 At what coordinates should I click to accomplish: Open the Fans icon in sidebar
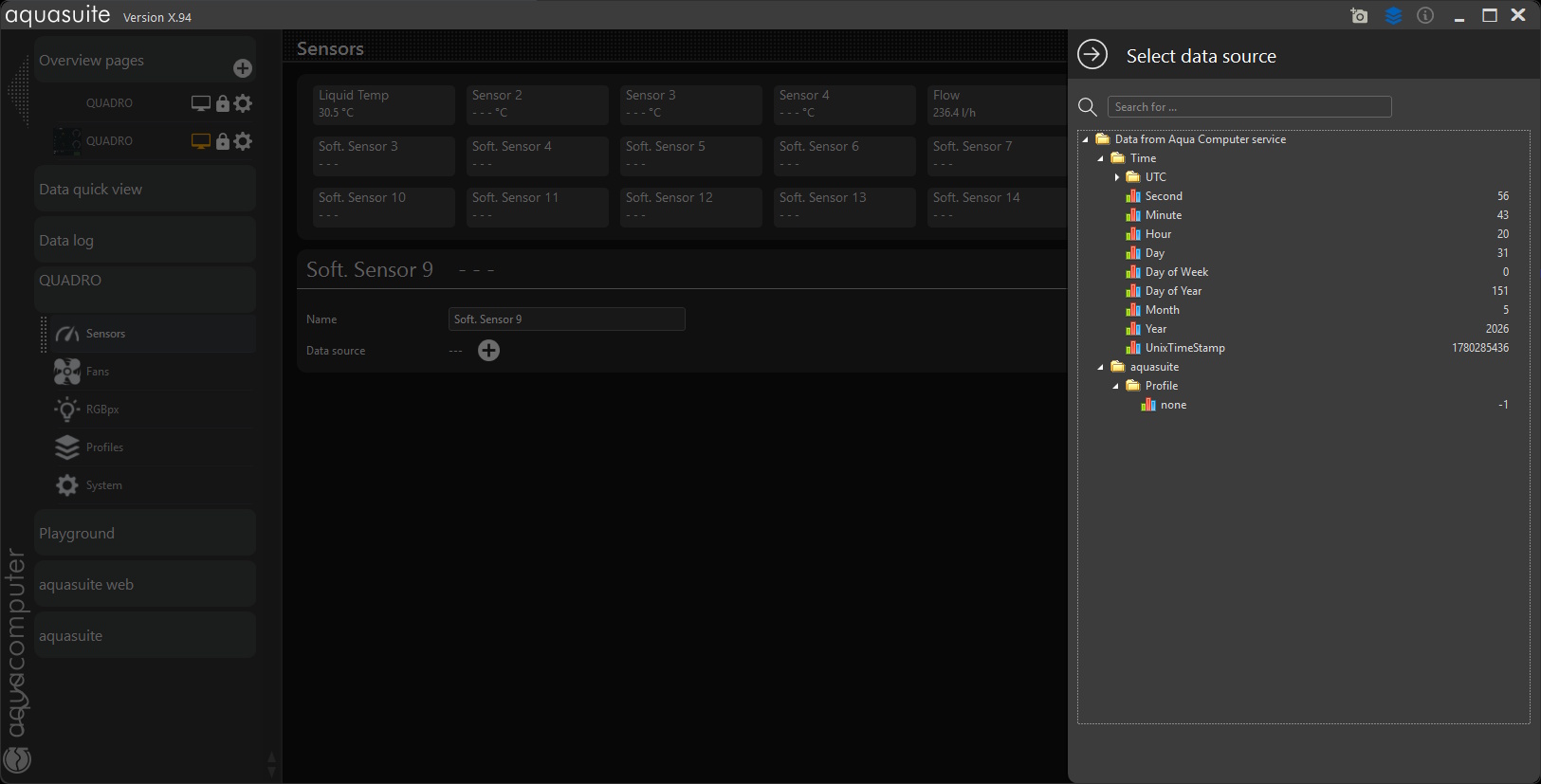pos(67,372)
